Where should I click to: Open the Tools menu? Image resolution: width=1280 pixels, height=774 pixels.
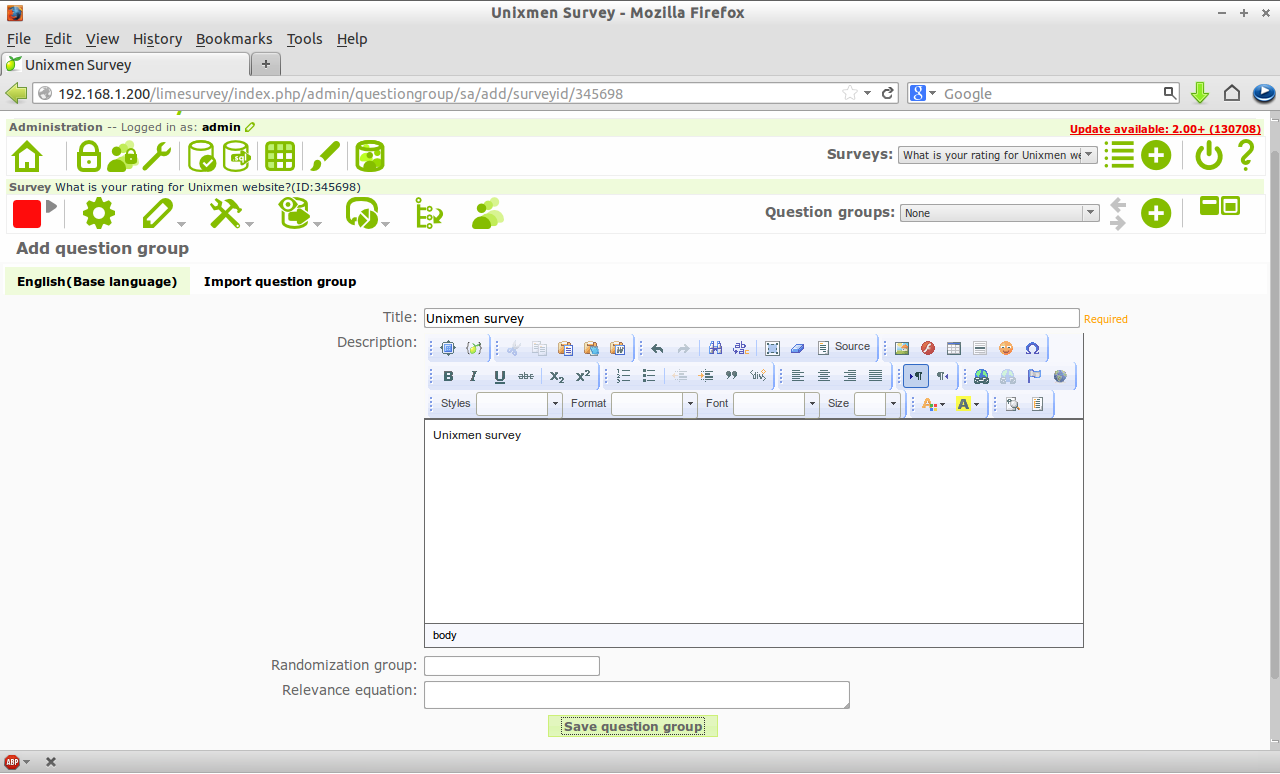(304, 39)
